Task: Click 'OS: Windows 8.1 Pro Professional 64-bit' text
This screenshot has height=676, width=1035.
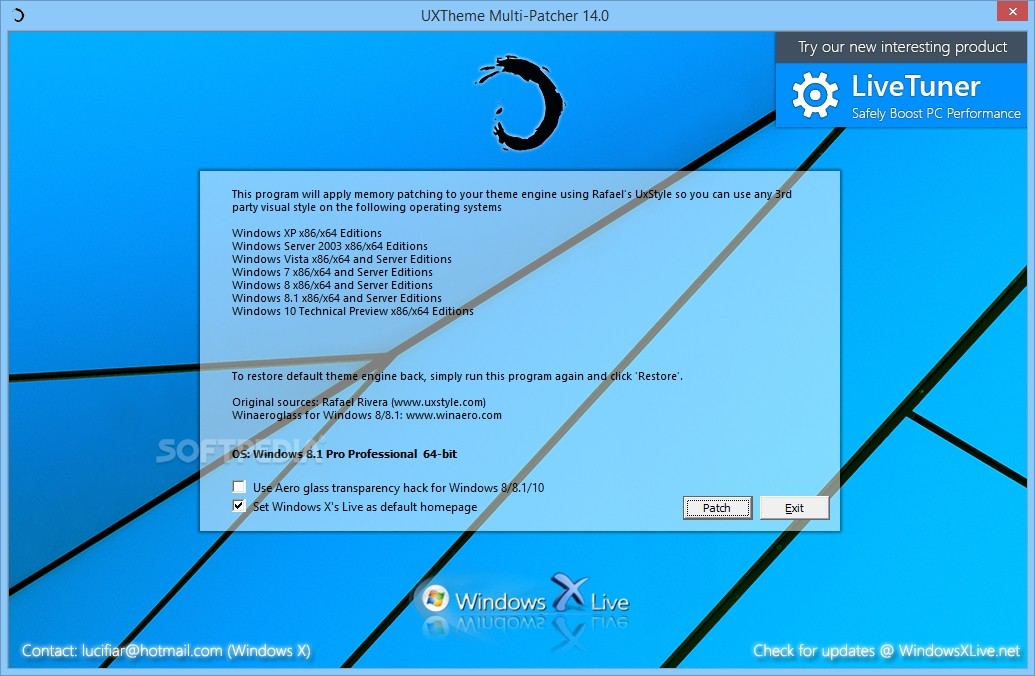Action: click(x=345, y=454)
